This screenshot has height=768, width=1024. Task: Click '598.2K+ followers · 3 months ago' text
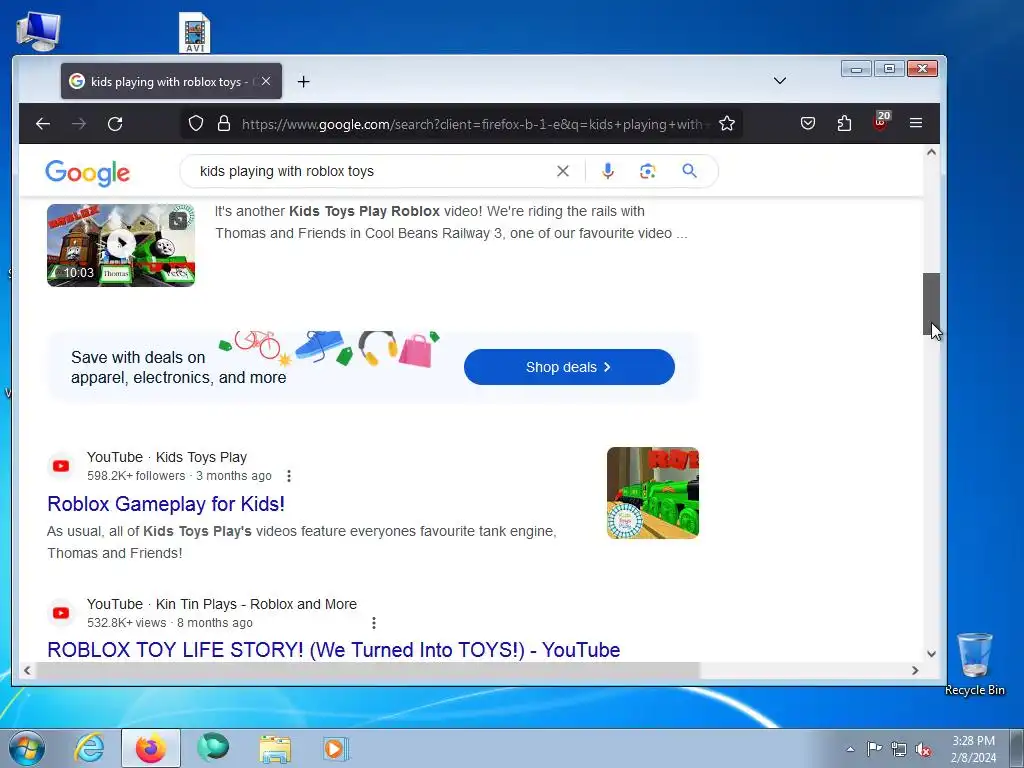[179, 476]
